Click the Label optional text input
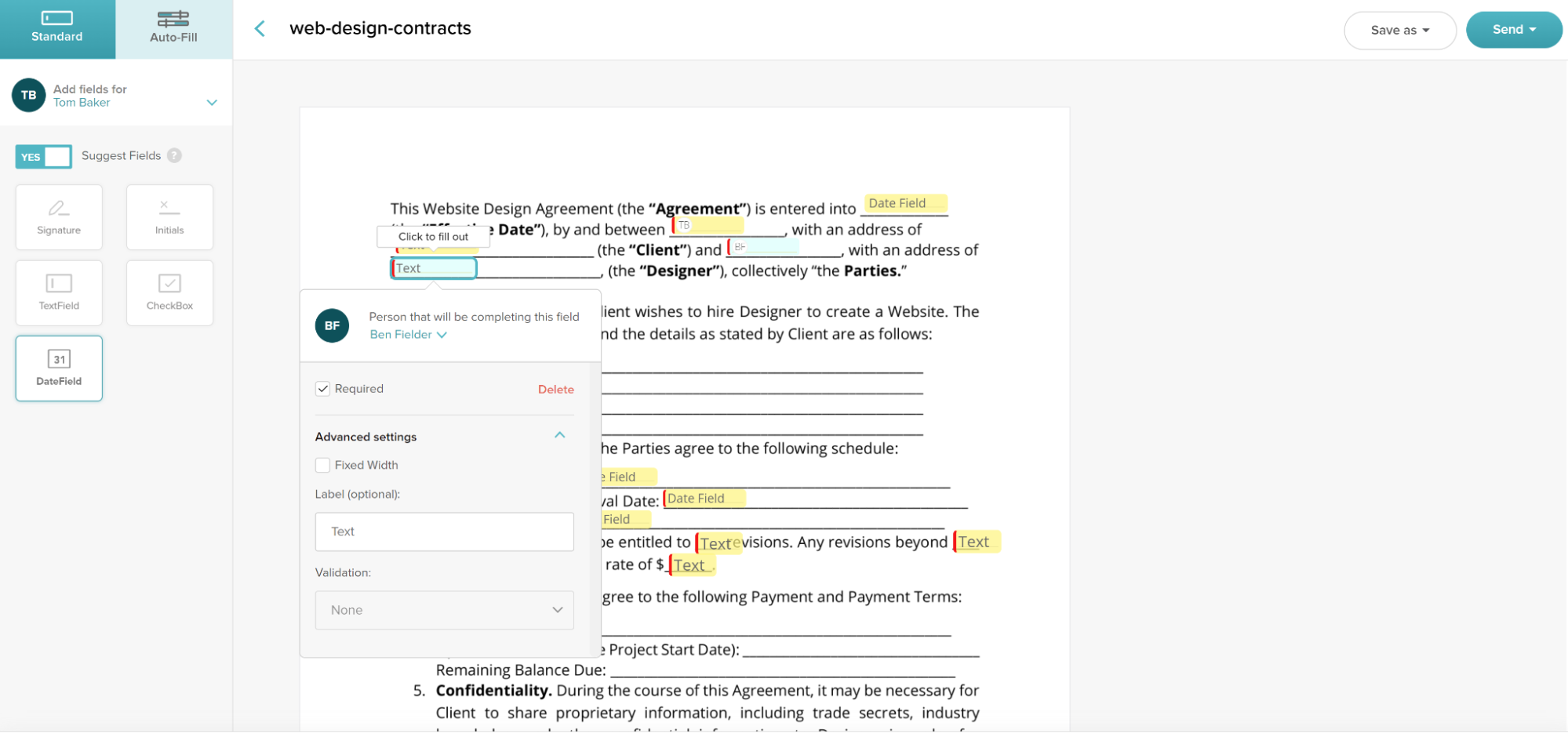 (x=444, y=532)
